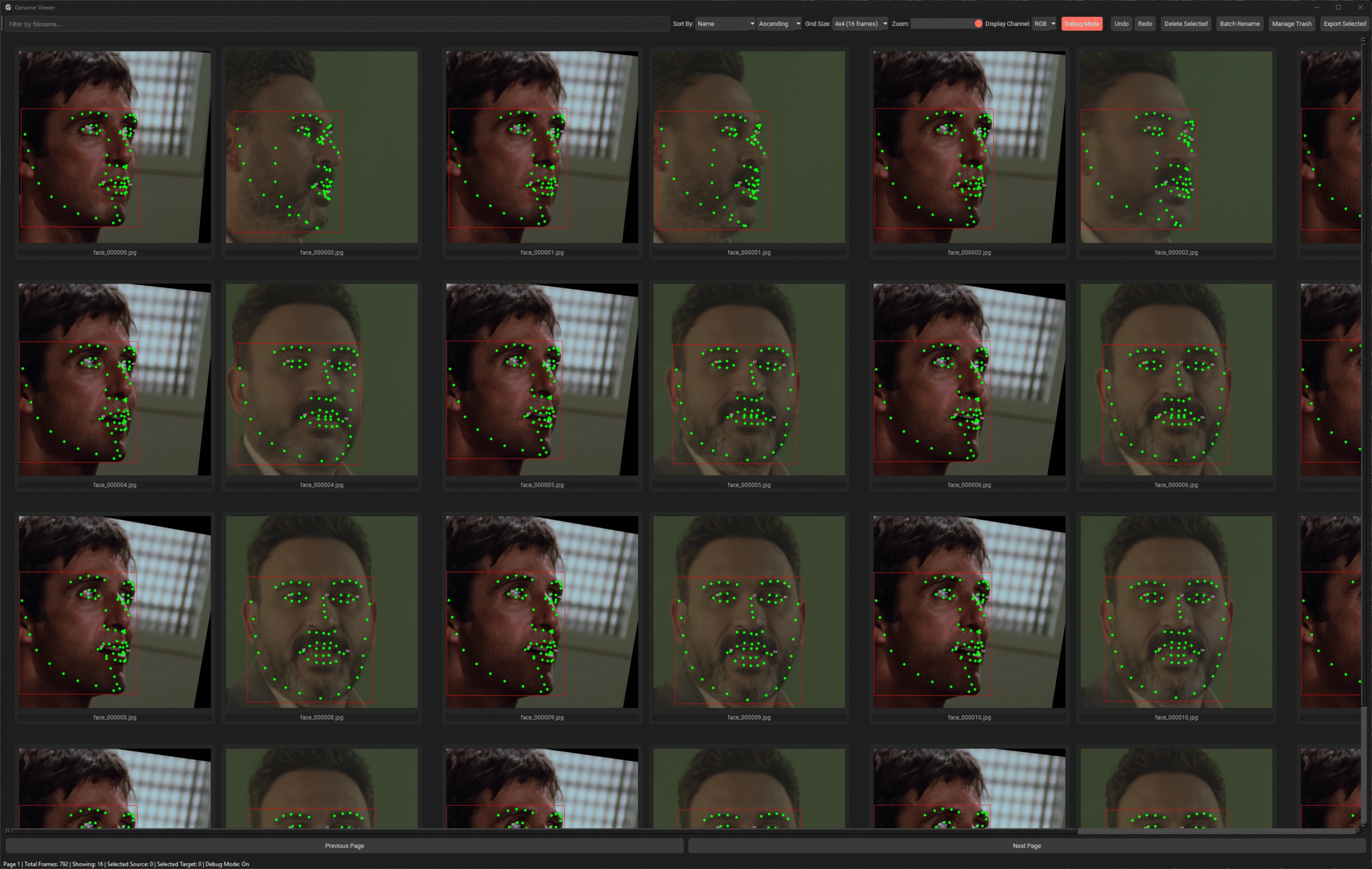Go to Previous Page
This screenshot has height=869, width=1372.
tap(344, 845)
